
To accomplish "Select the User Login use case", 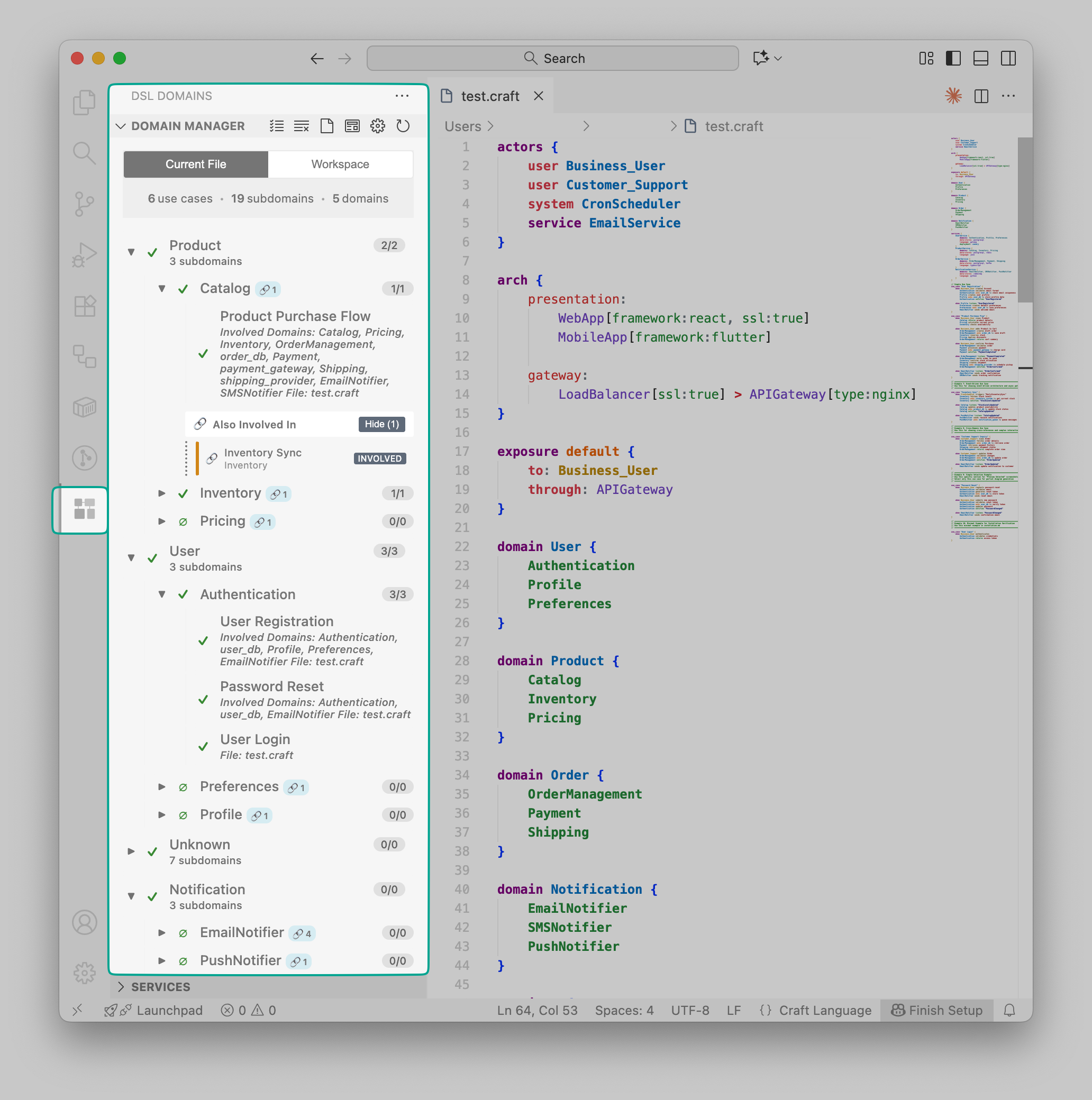I will [x=255, y=739].
